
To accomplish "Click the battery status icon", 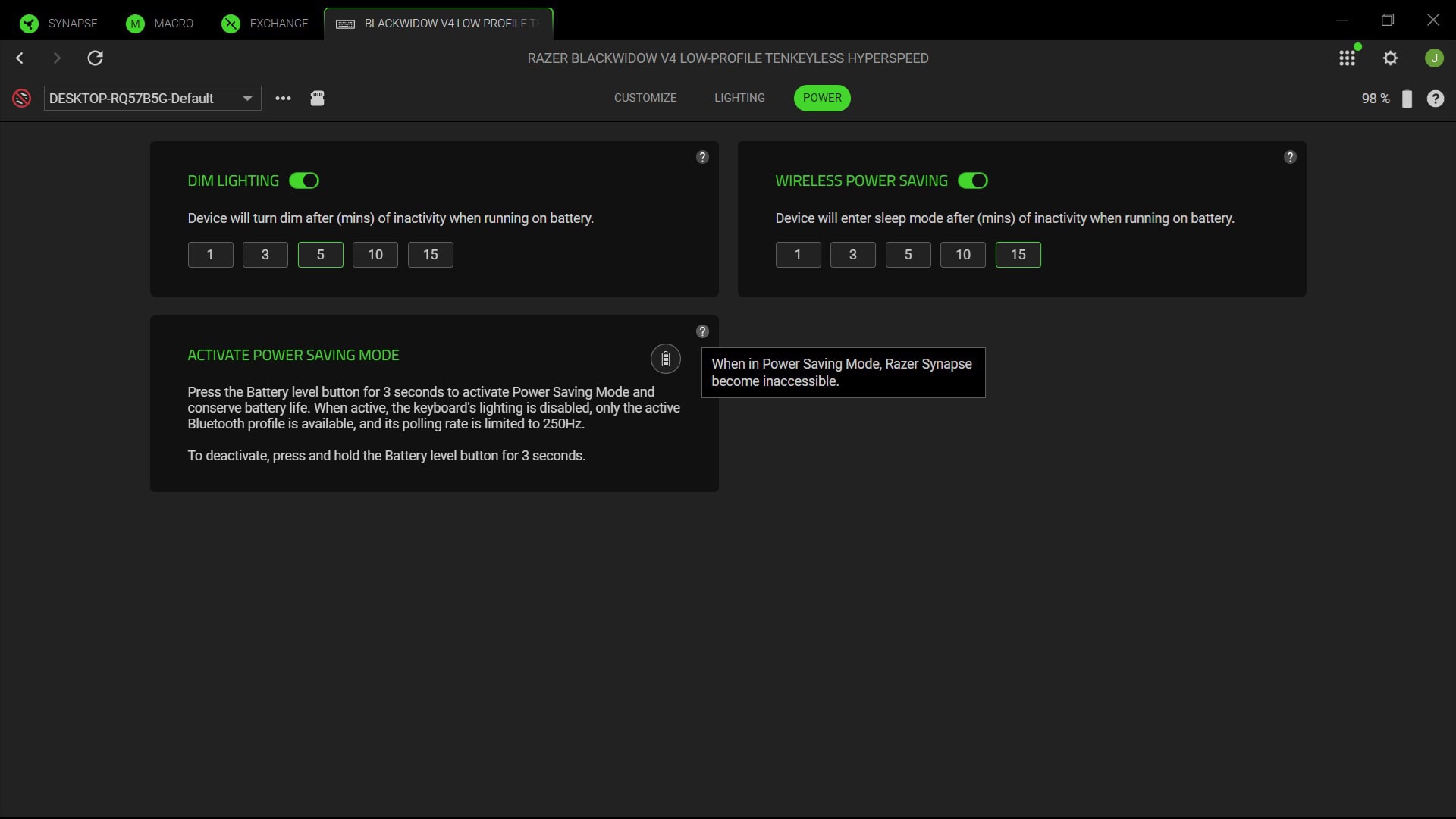I will coord(1407,99).
